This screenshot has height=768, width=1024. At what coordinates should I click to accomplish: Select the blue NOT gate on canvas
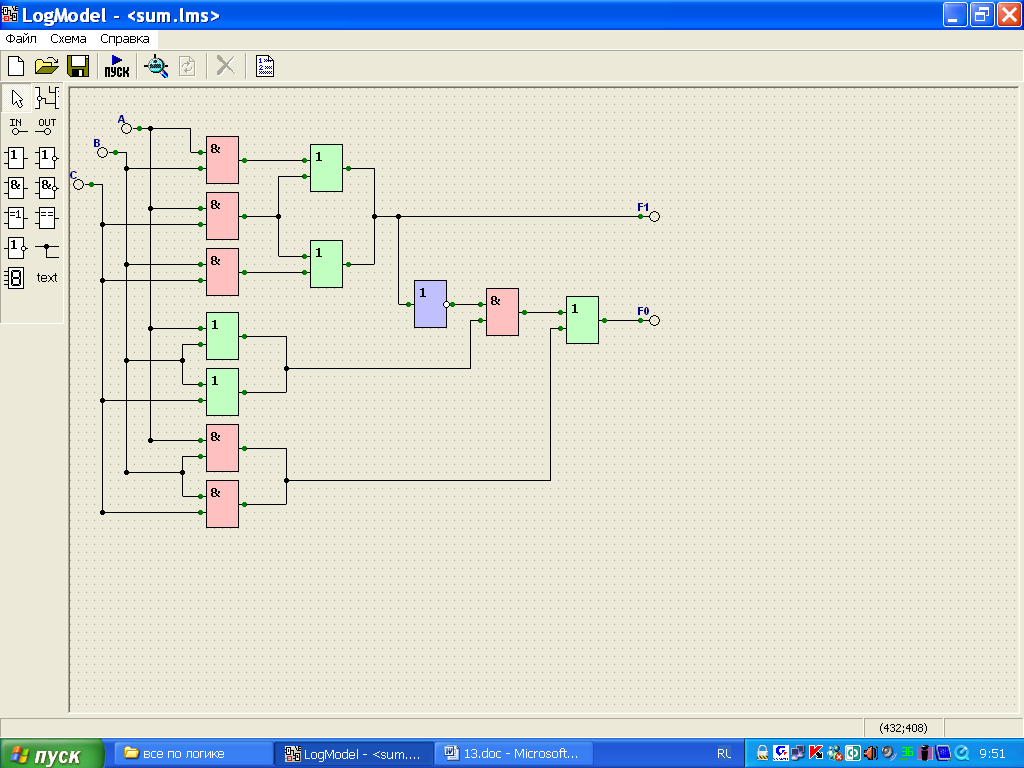point(430,304)
